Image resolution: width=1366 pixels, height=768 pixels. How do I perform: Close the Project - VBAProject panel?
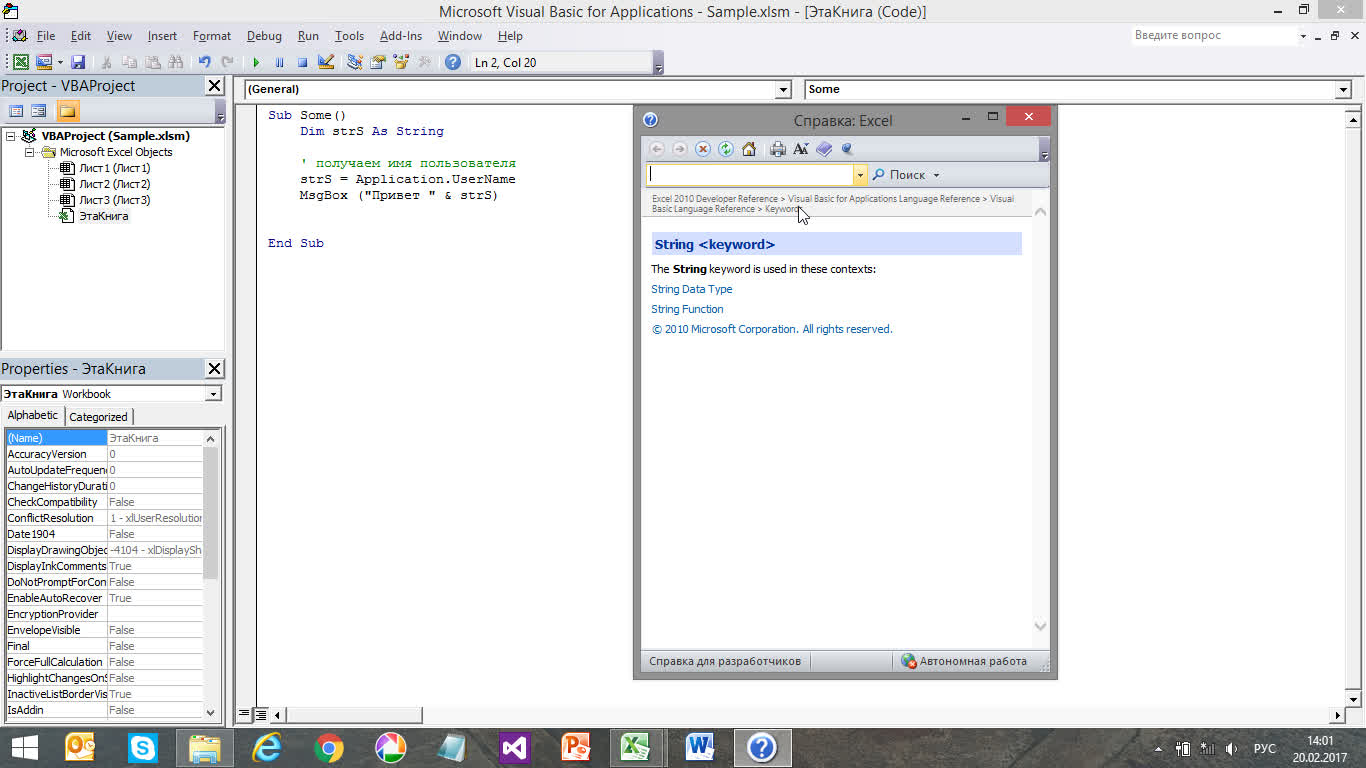(x=215, y=86)
